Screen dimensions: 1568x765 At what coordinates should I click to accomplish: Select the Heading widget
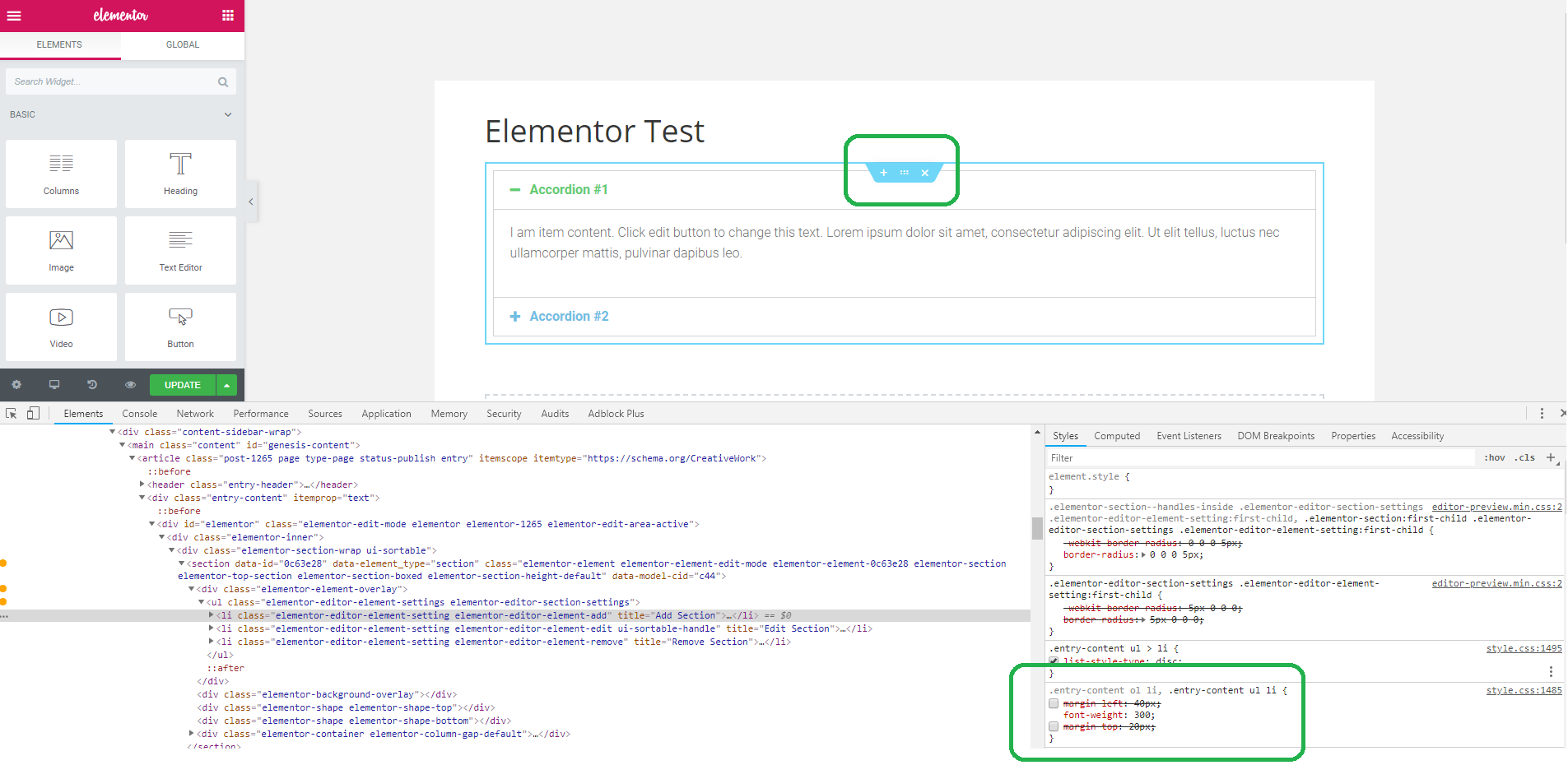point(180,174)
